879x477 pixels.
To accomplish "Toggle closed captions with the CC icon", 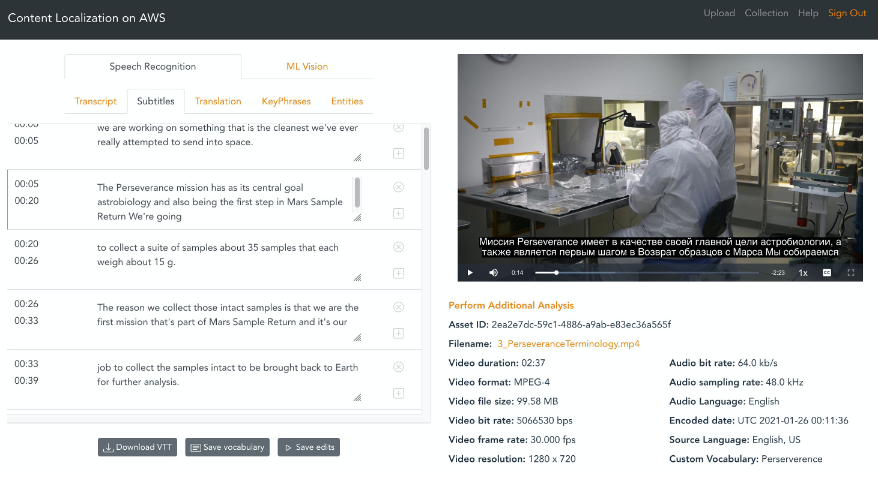I will 827,272.
